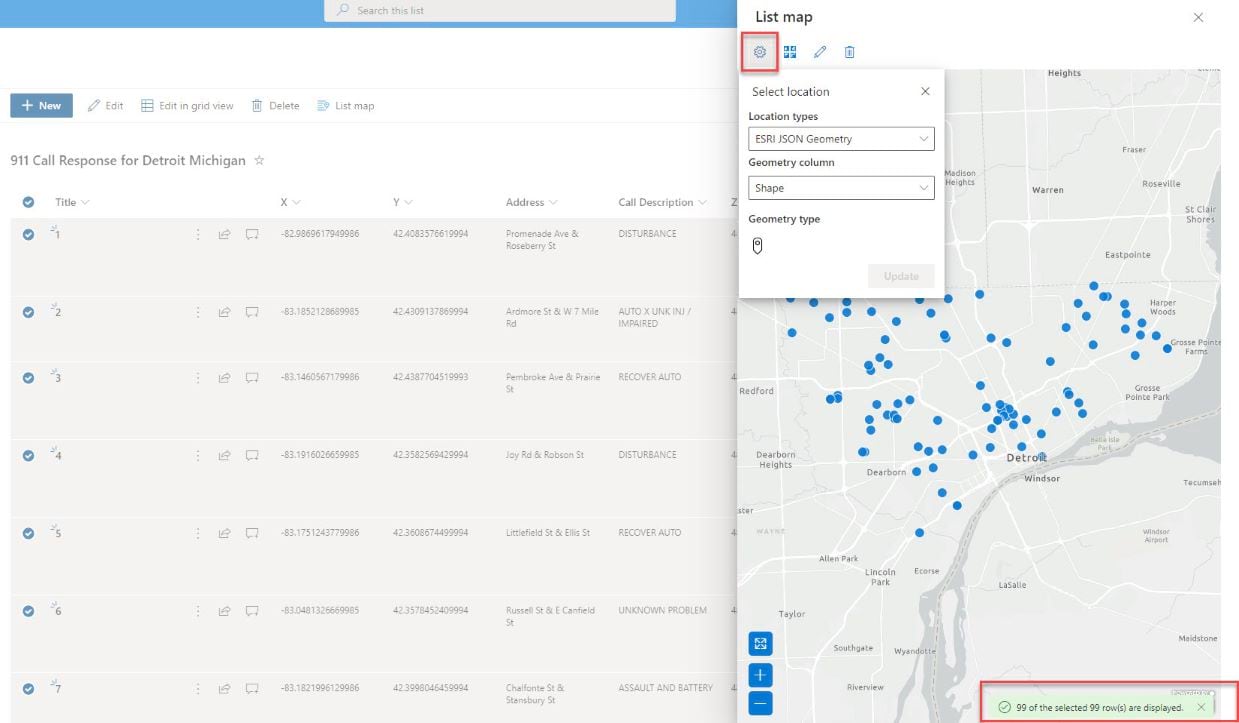Expand the Geometry column Shape dropdown

[x=840, y=188]
